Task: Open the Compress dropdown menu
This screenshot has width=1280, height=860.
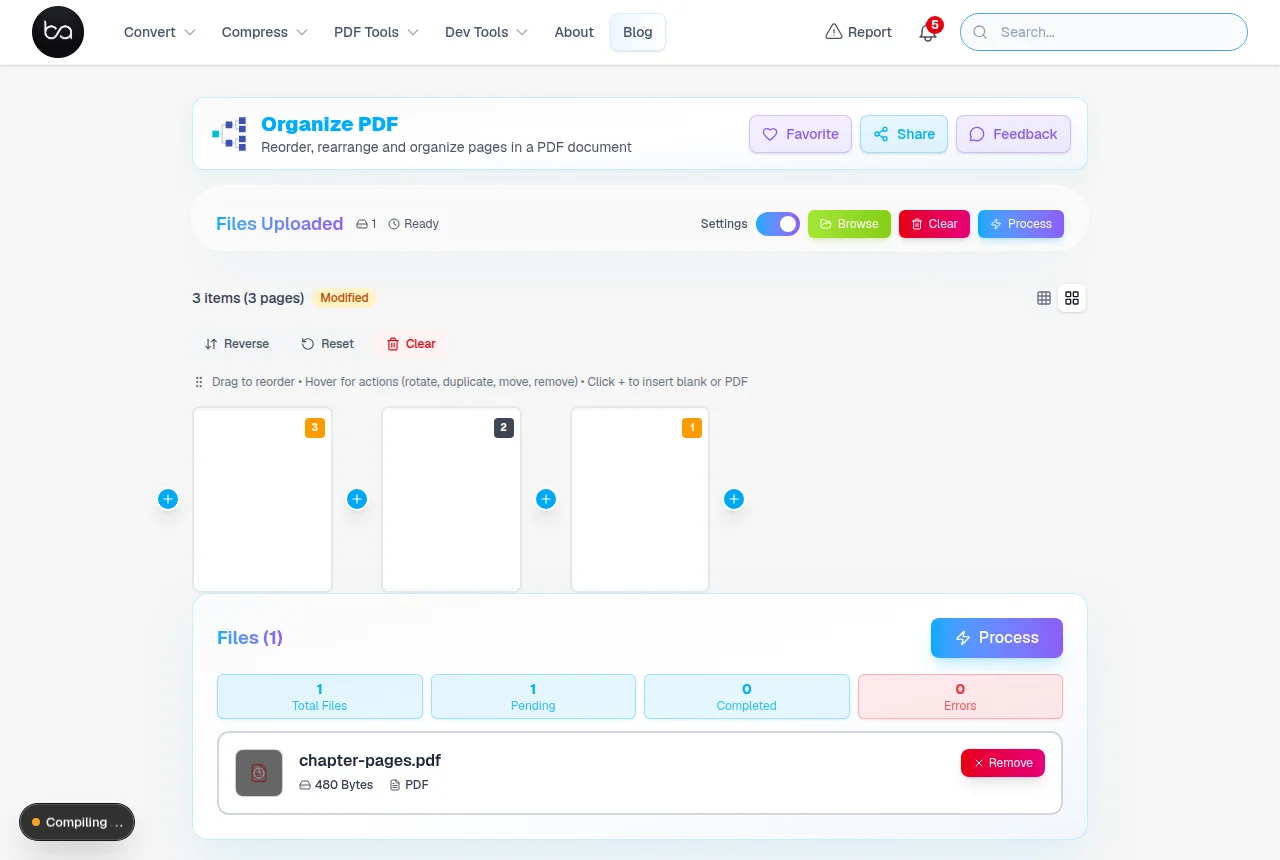Action: coord(264,32)
